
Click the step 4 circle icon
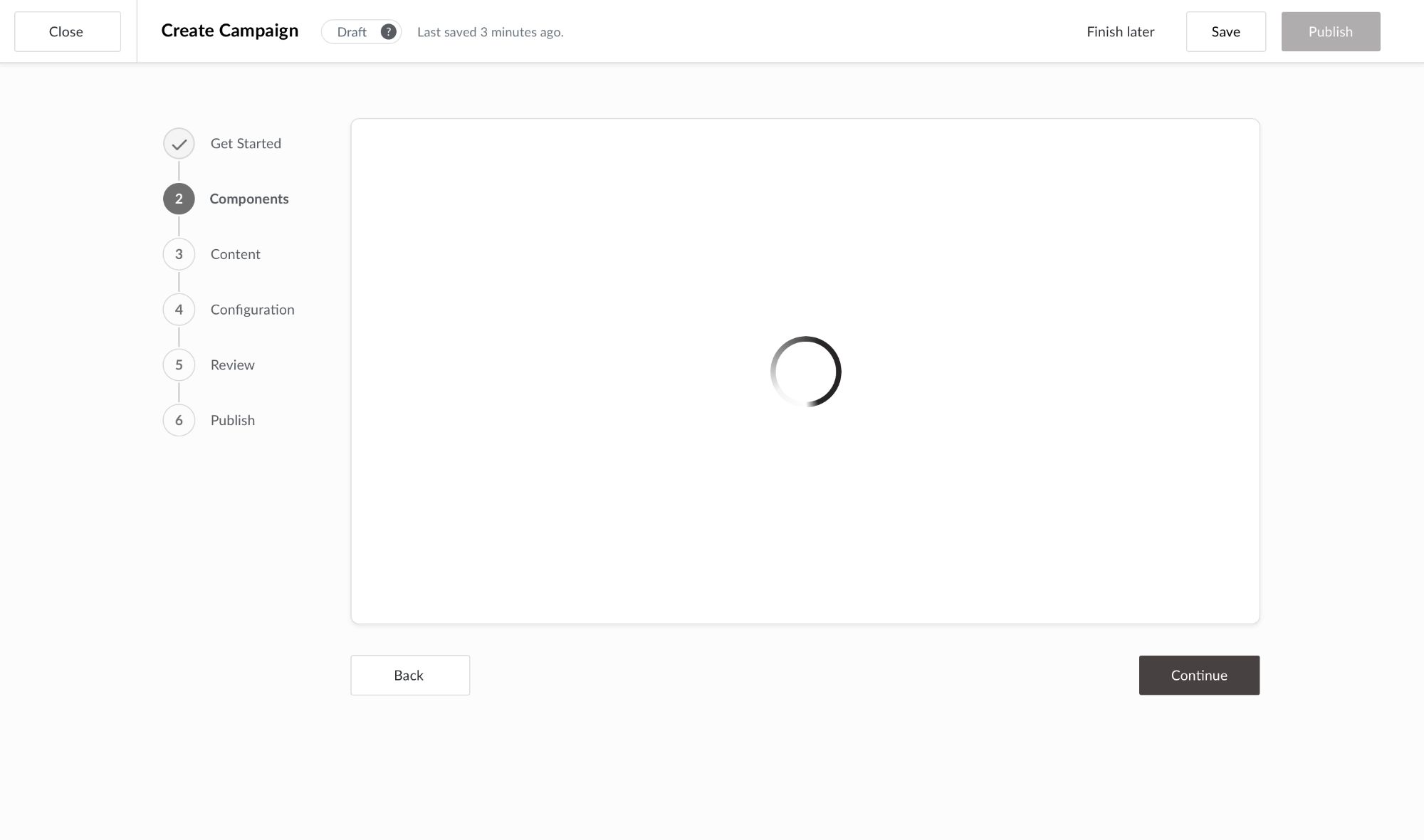[179, 310]
